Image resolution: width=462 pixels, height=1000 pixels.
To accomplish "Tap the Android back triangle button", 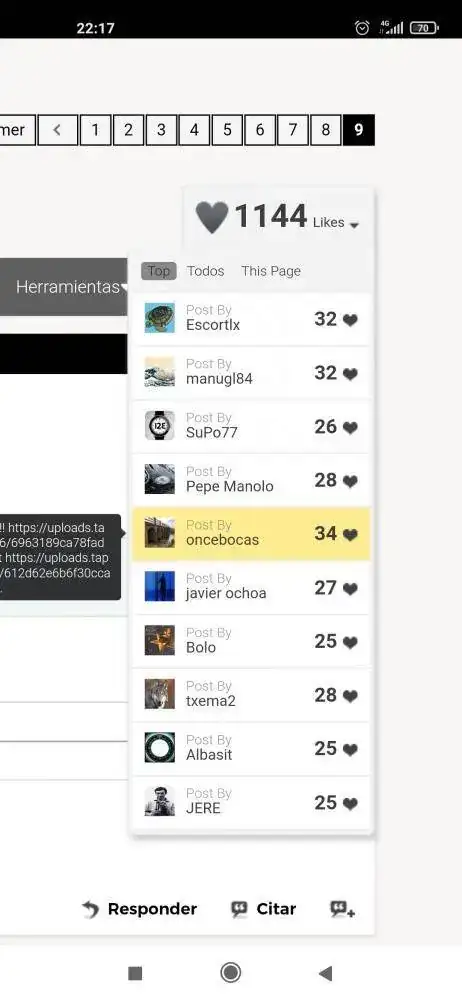I will [x=325, y=973].
